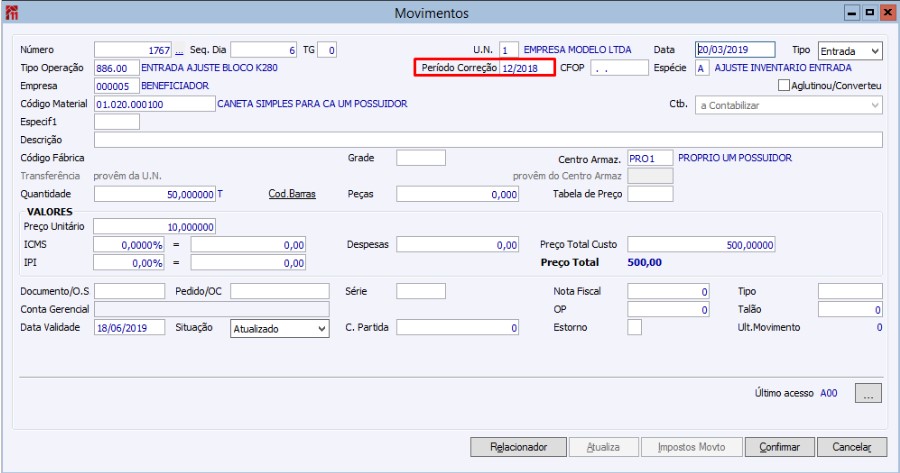Focus the OP field
900x473 pixels.
[668, 309]
